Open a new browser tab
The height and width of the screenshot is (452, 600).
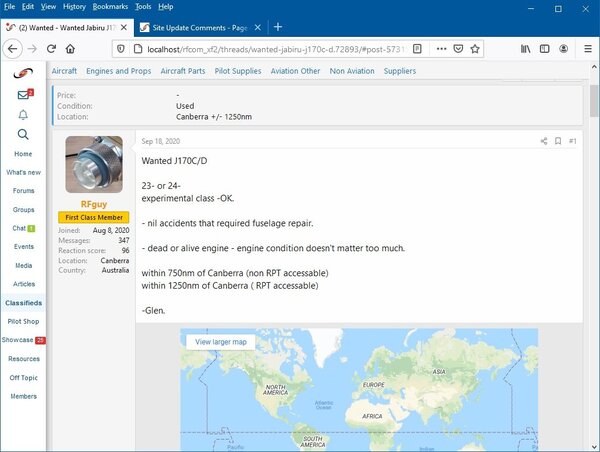coord(278,26)
